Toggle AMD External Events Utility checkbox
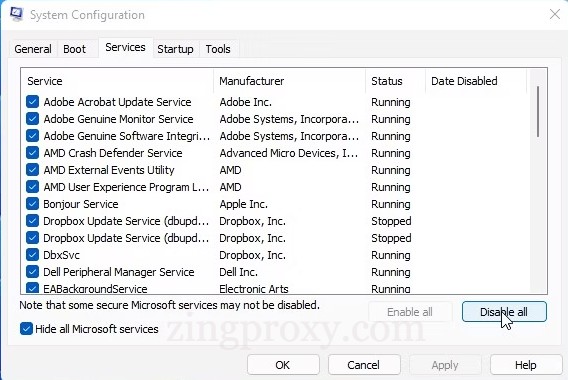Image resolution: width=568 pixels, height=380 pixels. point(32,170)
